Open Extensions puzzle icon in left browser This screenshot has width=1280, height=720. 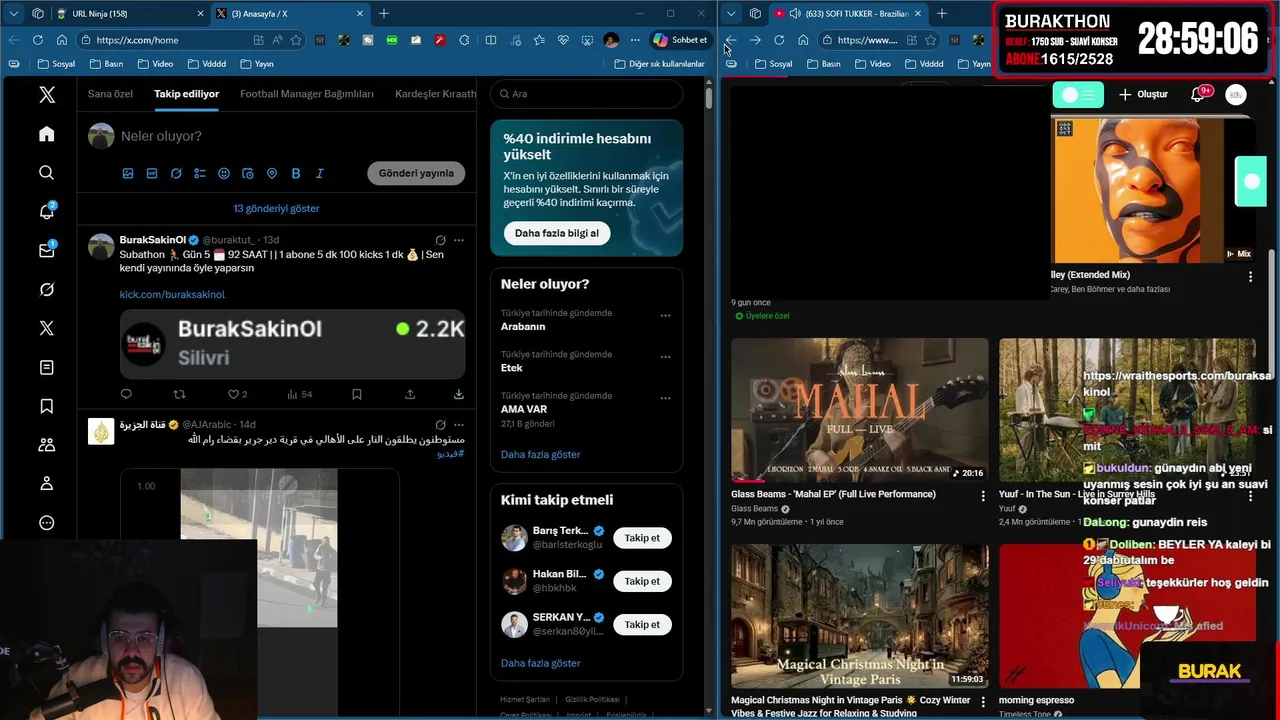pyautogui.click(x=464, y=40)
